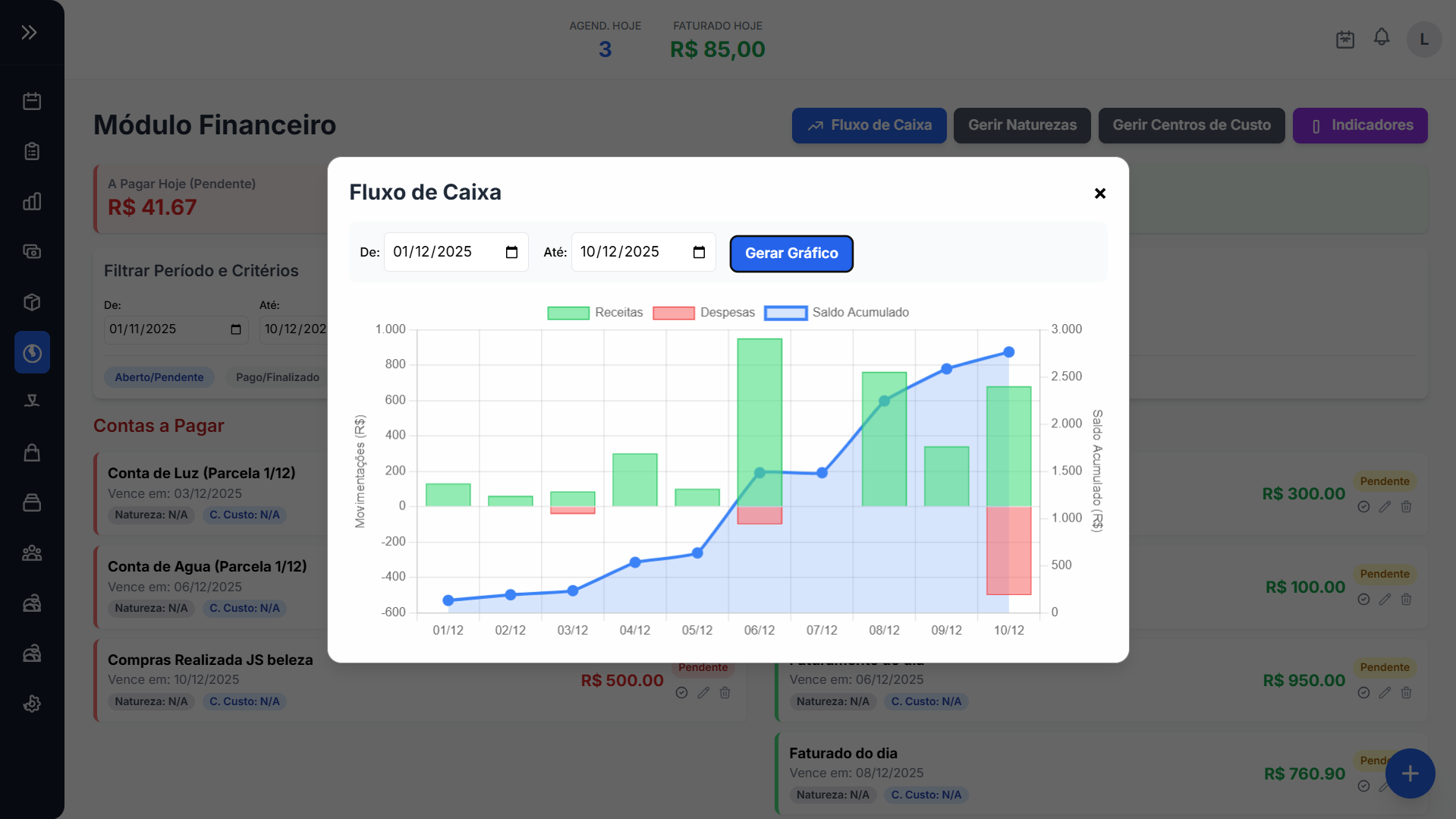Click the calendar icon in the top header
The height and width of the screenshot is (819, 1456).
click(x=1345, y=39)
